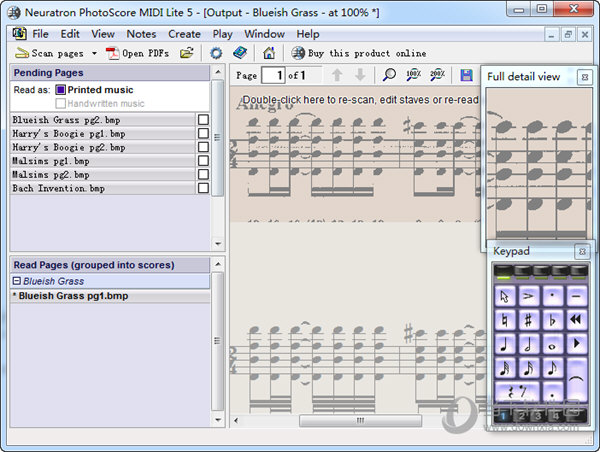The height and width of the screenshot is (452, 600).
Task: Toggle voice 2 button on keypad
Action: pos(521,416)
